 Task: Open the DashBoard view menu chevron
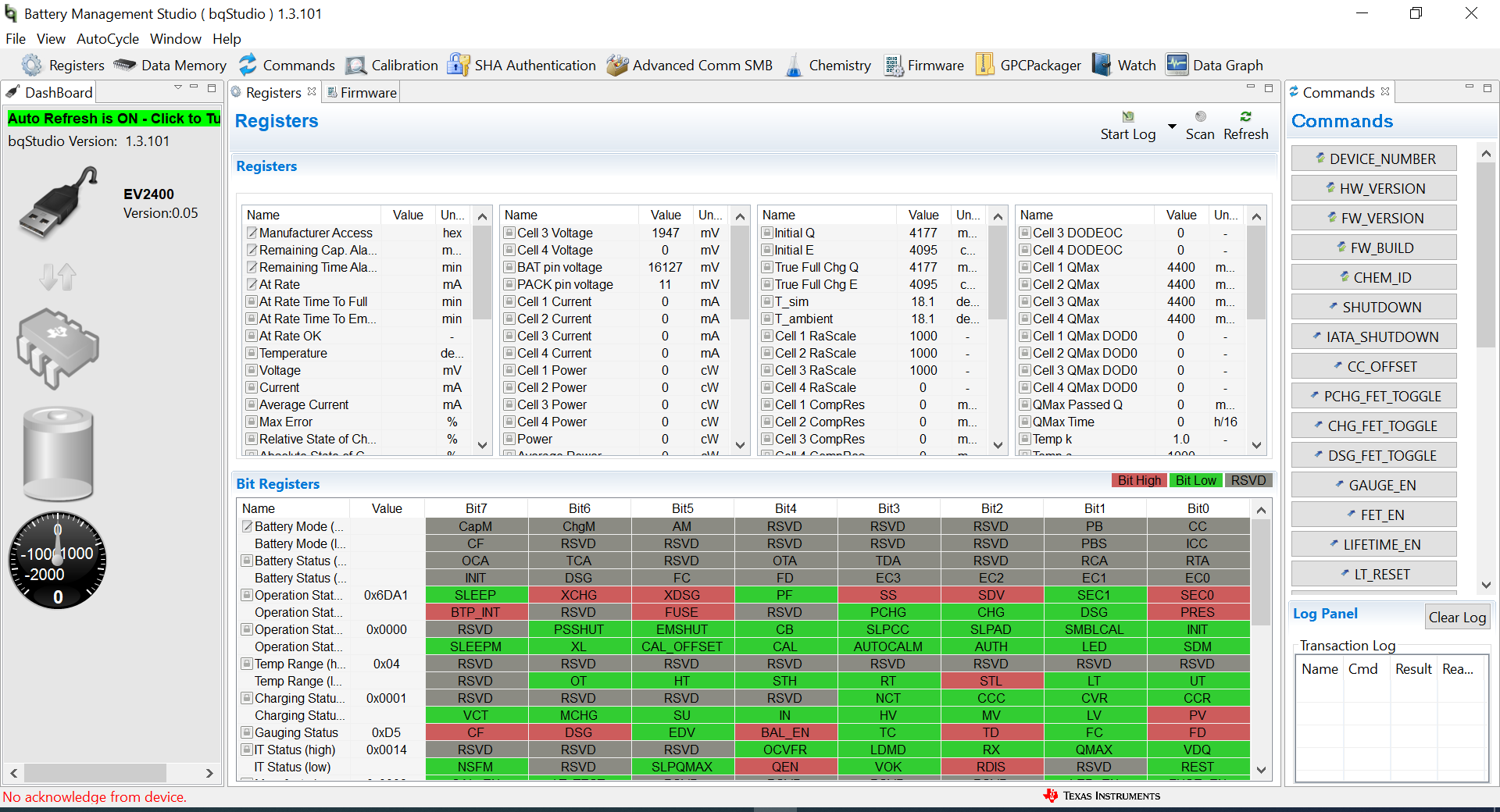(177, 87)
